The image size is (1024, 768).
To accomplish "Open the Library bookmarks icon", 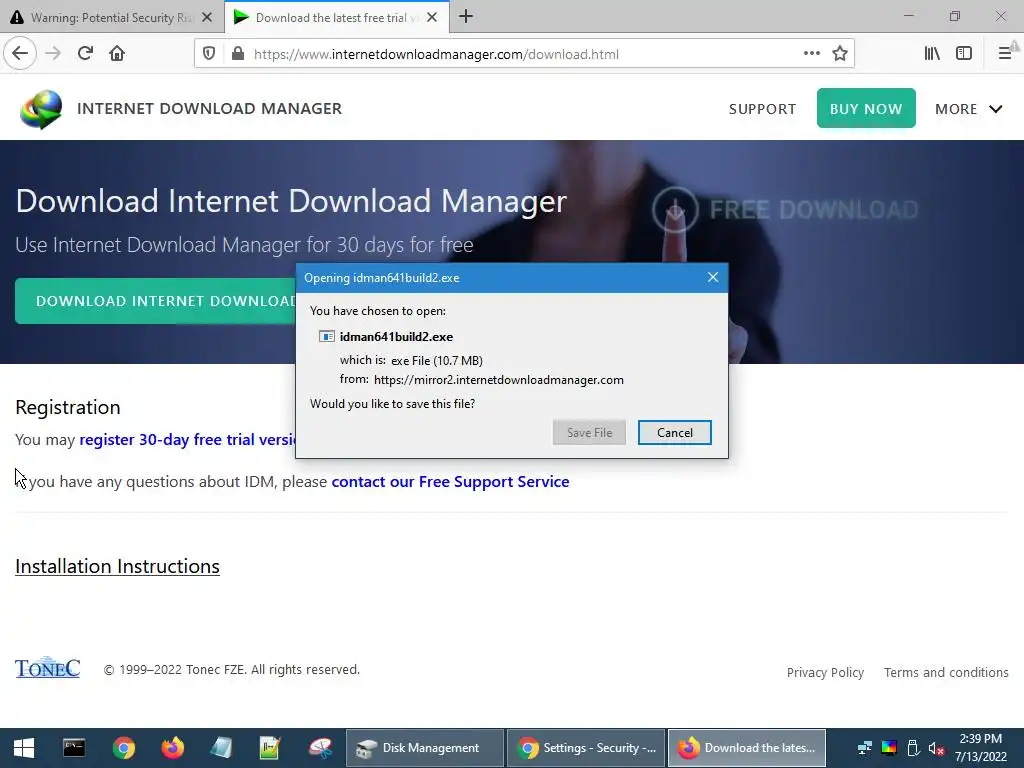I will click(x=932, y=54).
